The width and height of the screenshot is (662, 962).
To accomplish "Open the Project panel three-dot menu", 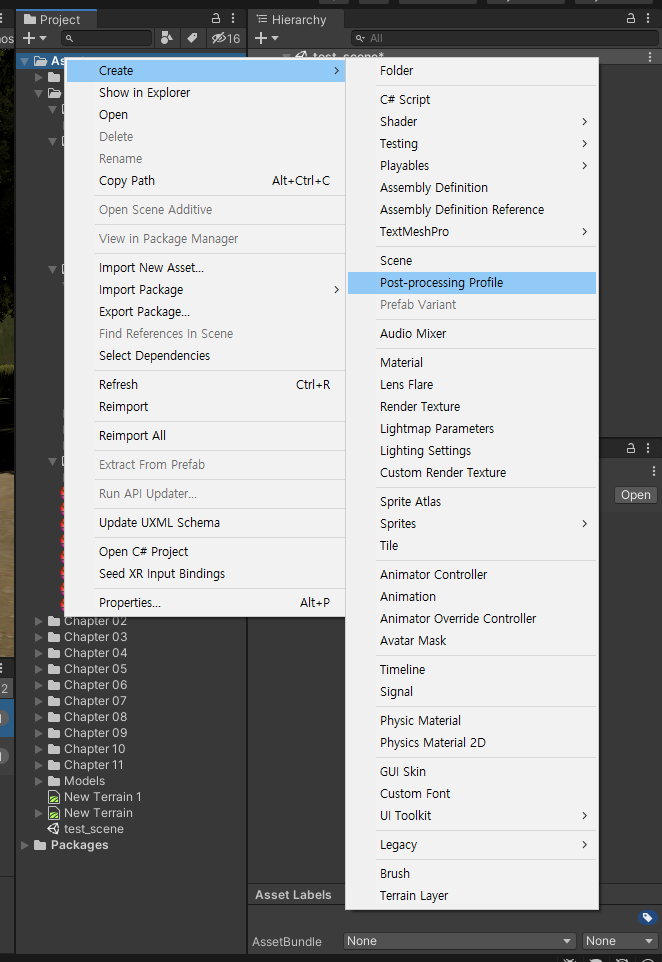I will click(233, 18).
